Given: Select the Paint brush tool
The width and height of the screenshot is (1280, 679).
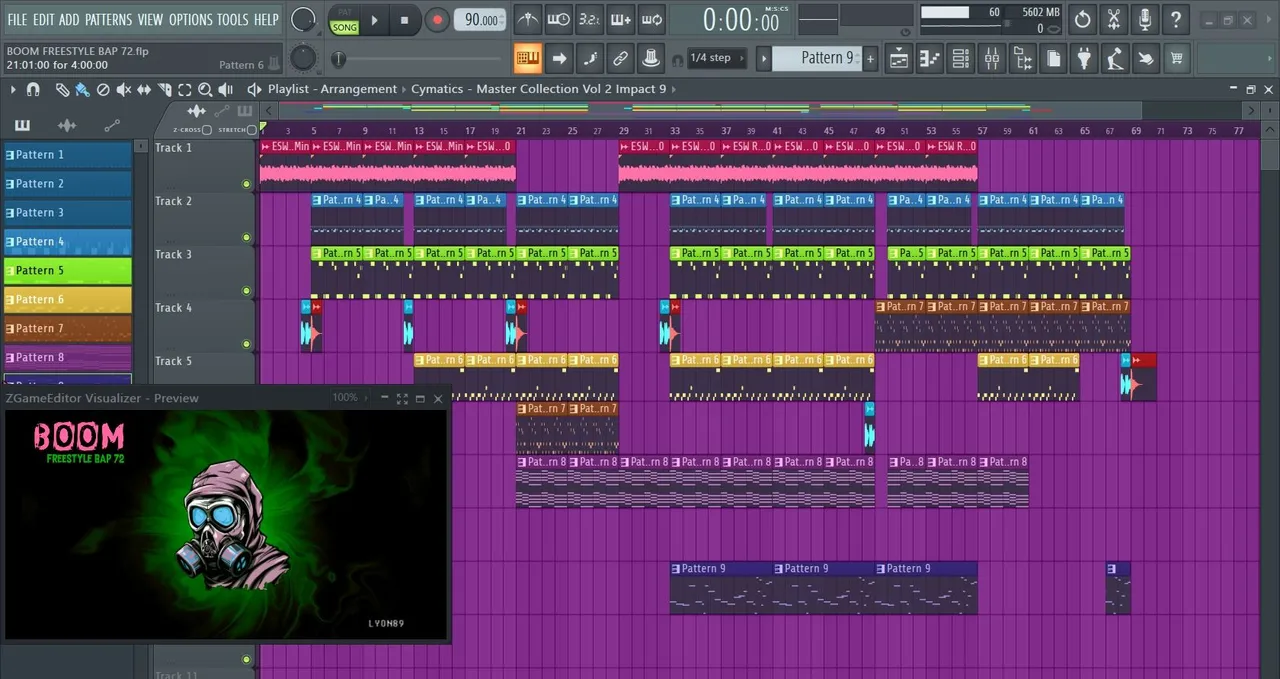Looking at the screenshot, I should pyautogui.click(x=82, y=89).
